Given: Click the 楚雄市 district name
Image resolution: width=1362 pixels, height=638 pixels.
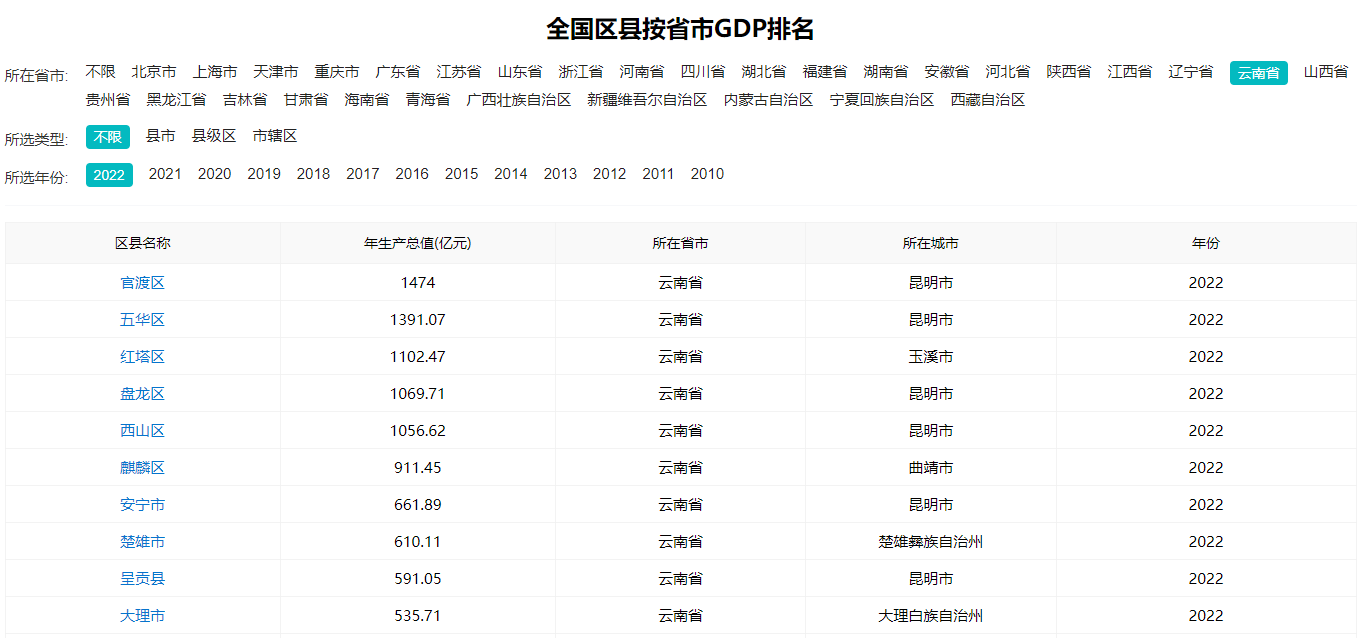Looking at the screenshot, I should pyautogui.click(x=142, y=541).
